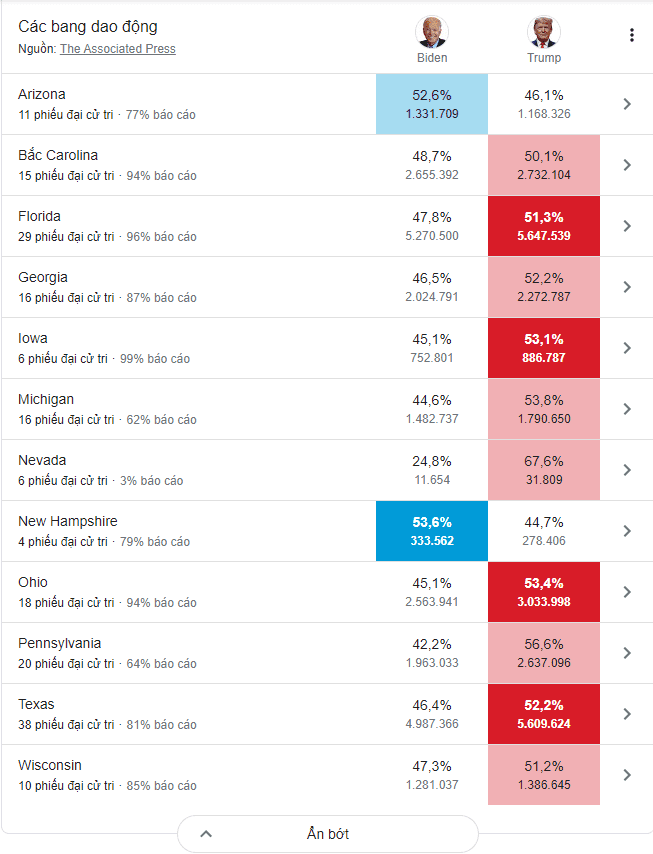Click Biden's dark blue New Hampshire cell
The height and width of the screenshot is (854, 653).
tap(432, 531)
